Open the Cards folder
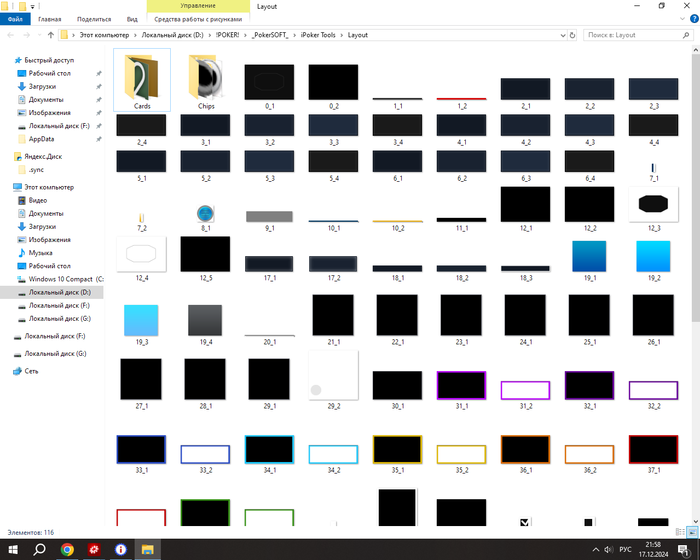The image size is (700, 560). 142,80
